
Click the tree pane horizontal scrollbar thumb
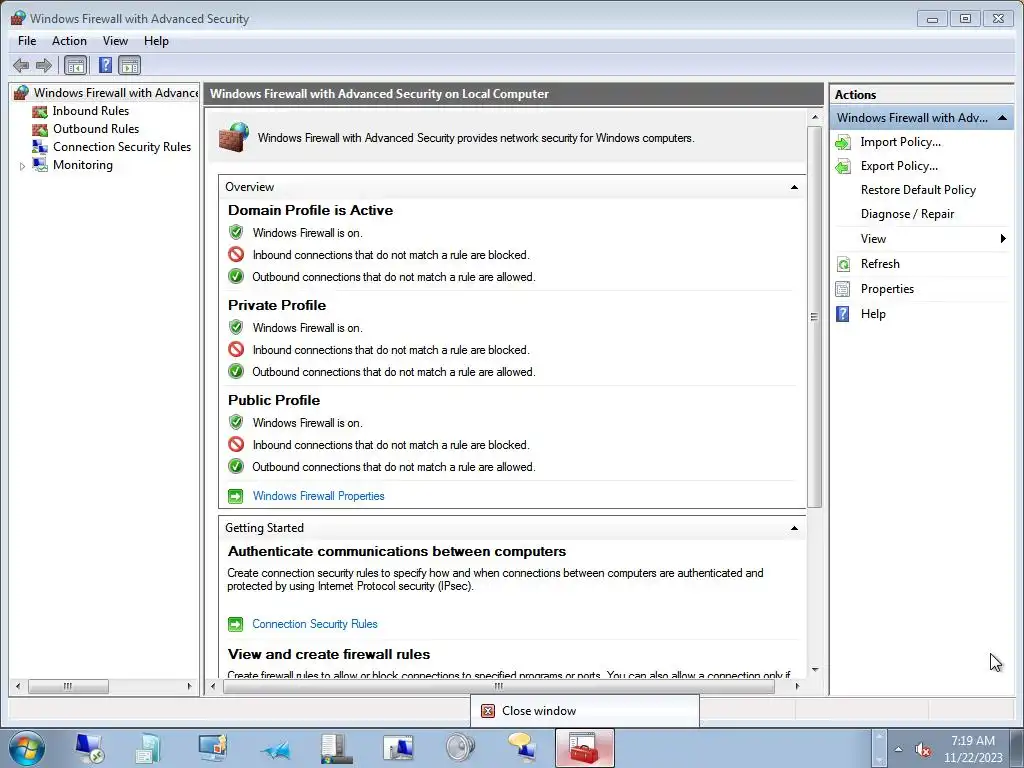coord(68,686)
